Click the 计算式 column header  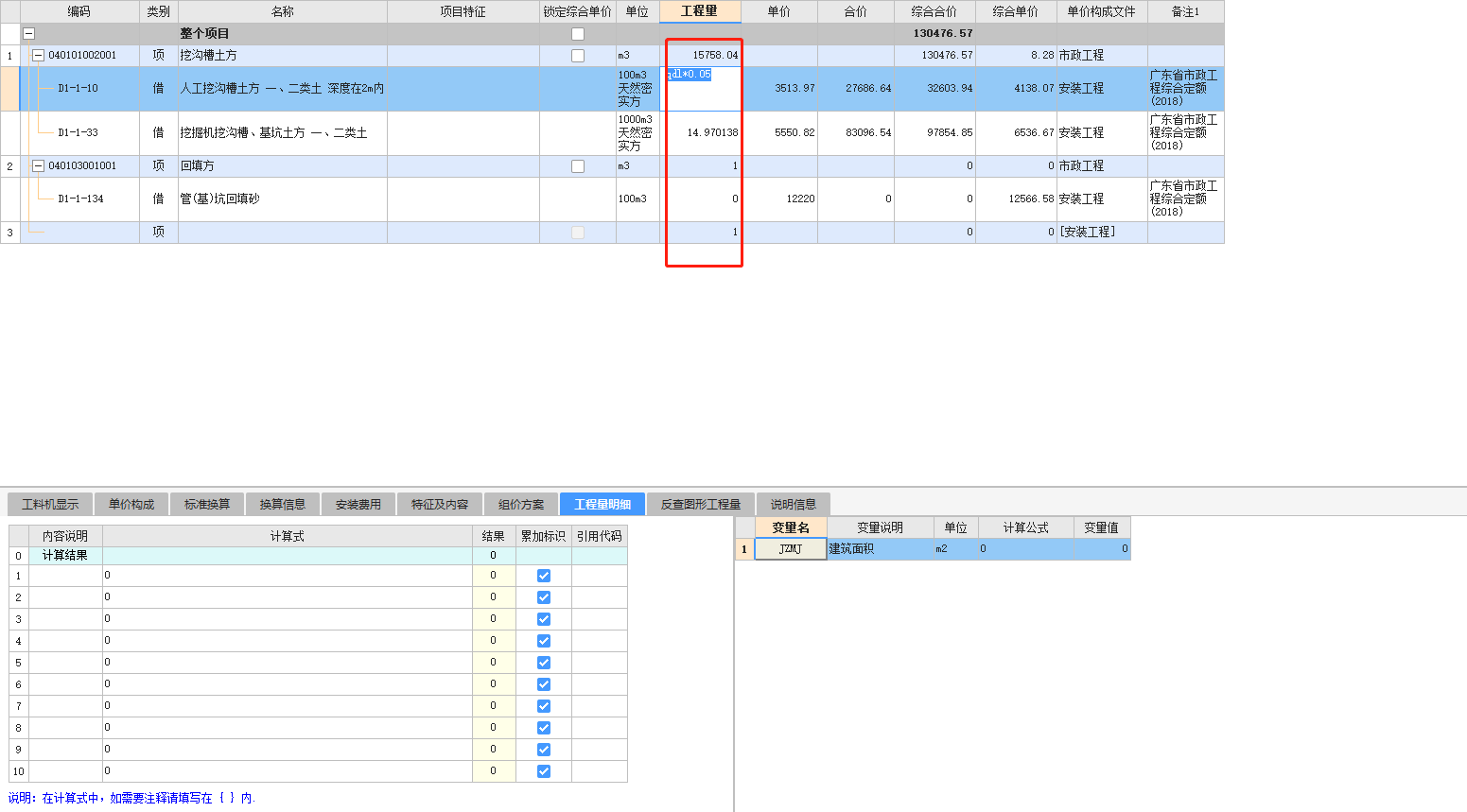coord(288,536)
